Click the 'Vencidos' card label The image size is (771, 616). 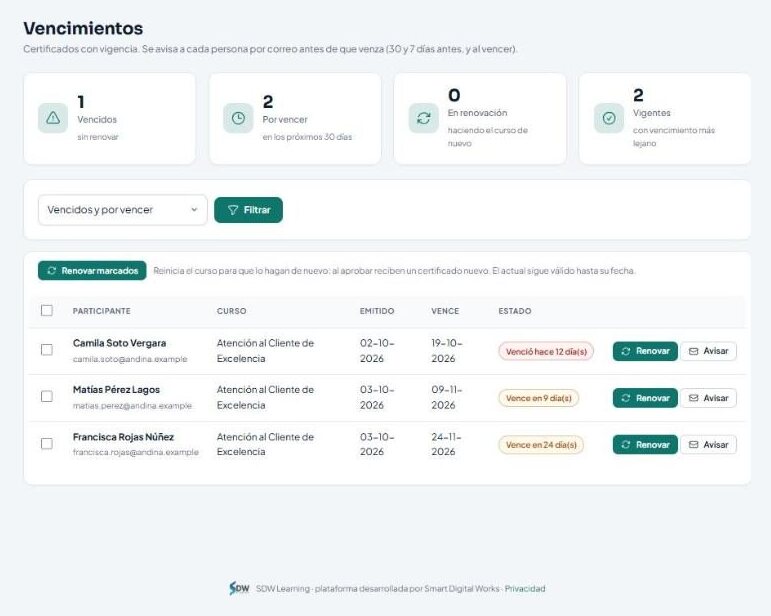pos(97,119)
